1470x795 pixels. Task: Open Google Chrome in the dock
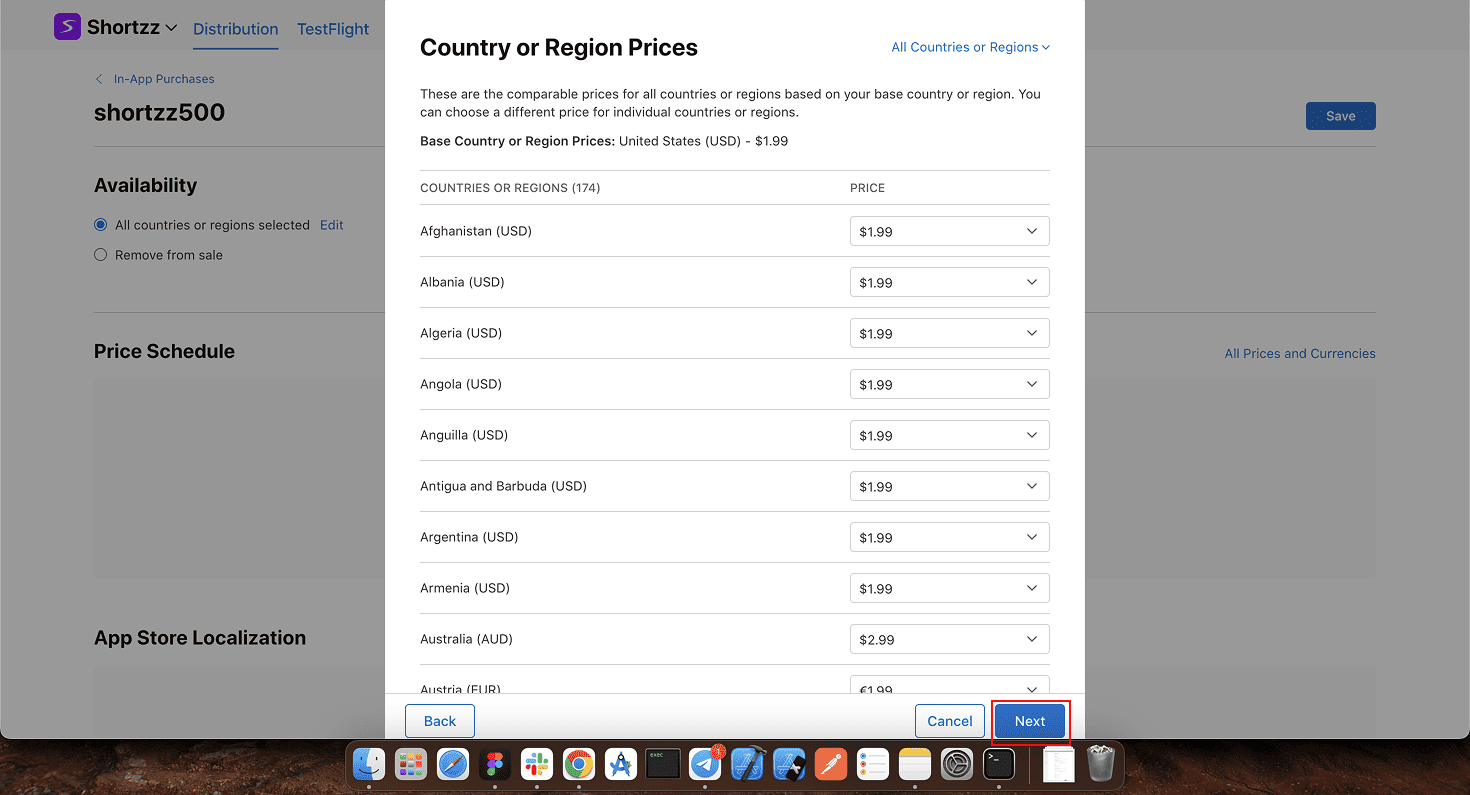579,765
